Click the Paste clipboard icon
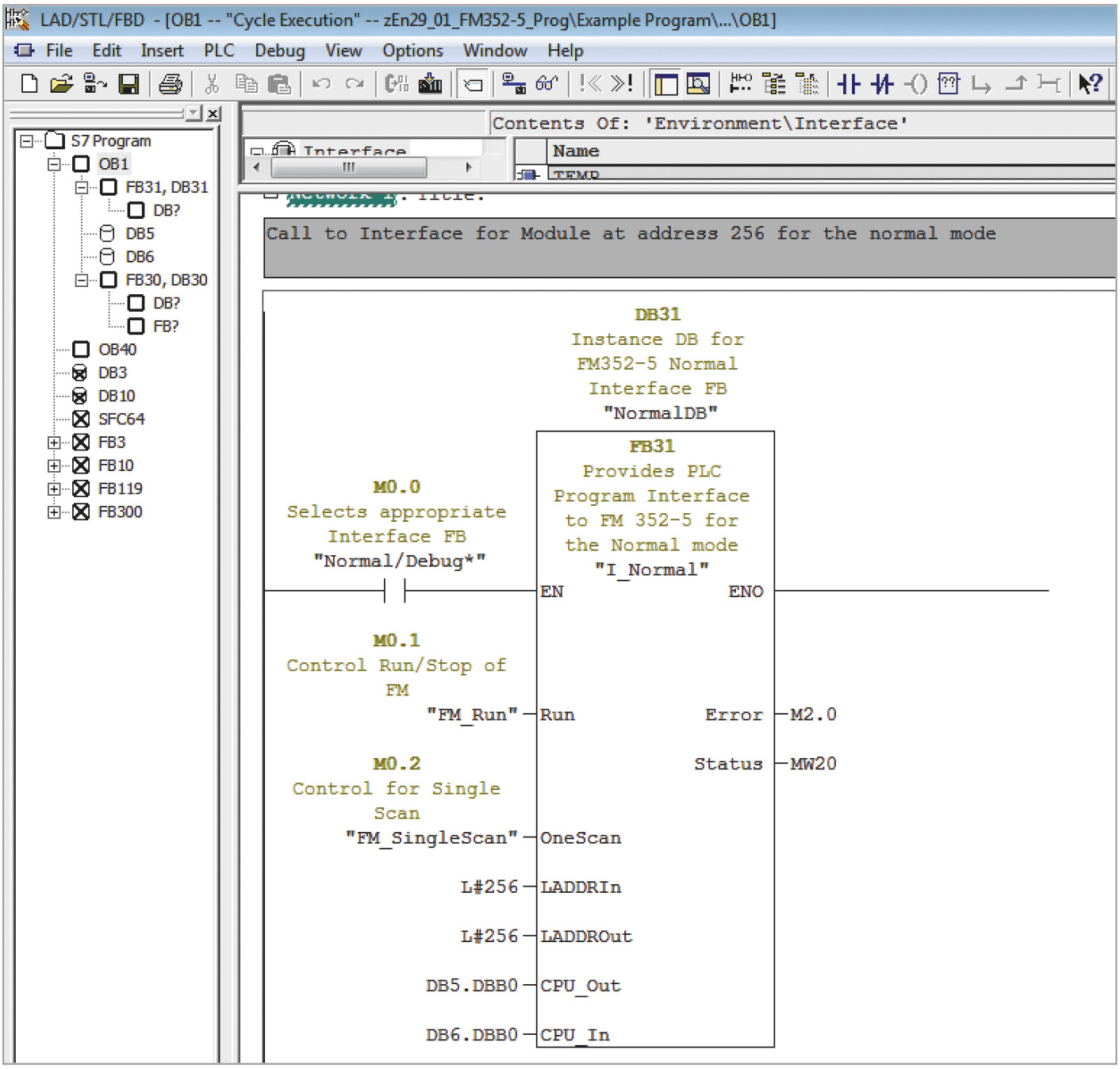The height and width of the screenshot is (1069, 1120). 279,83
